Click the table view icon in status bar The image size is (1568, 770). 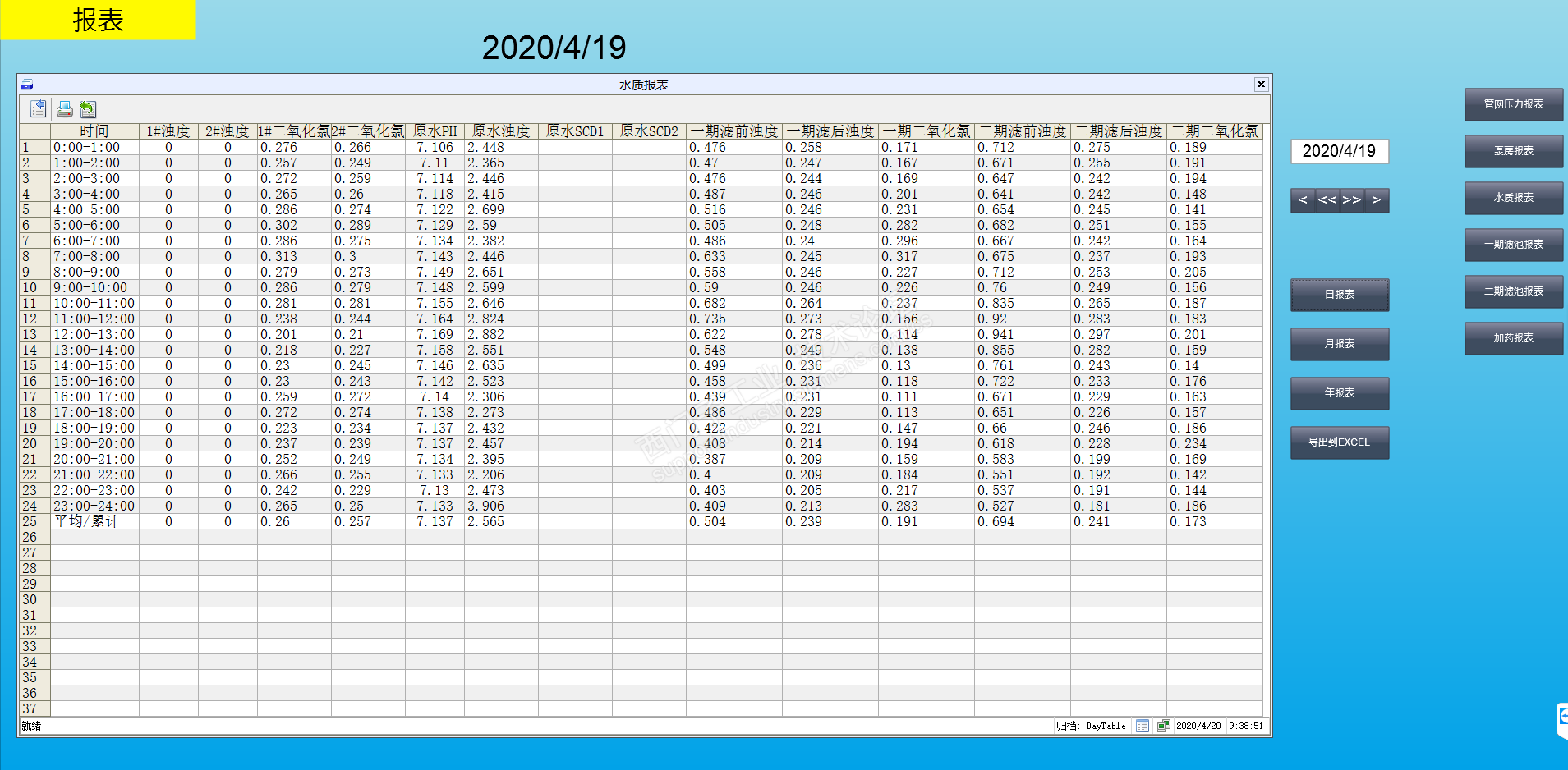pyautogui.click(x=1143, y=726)
